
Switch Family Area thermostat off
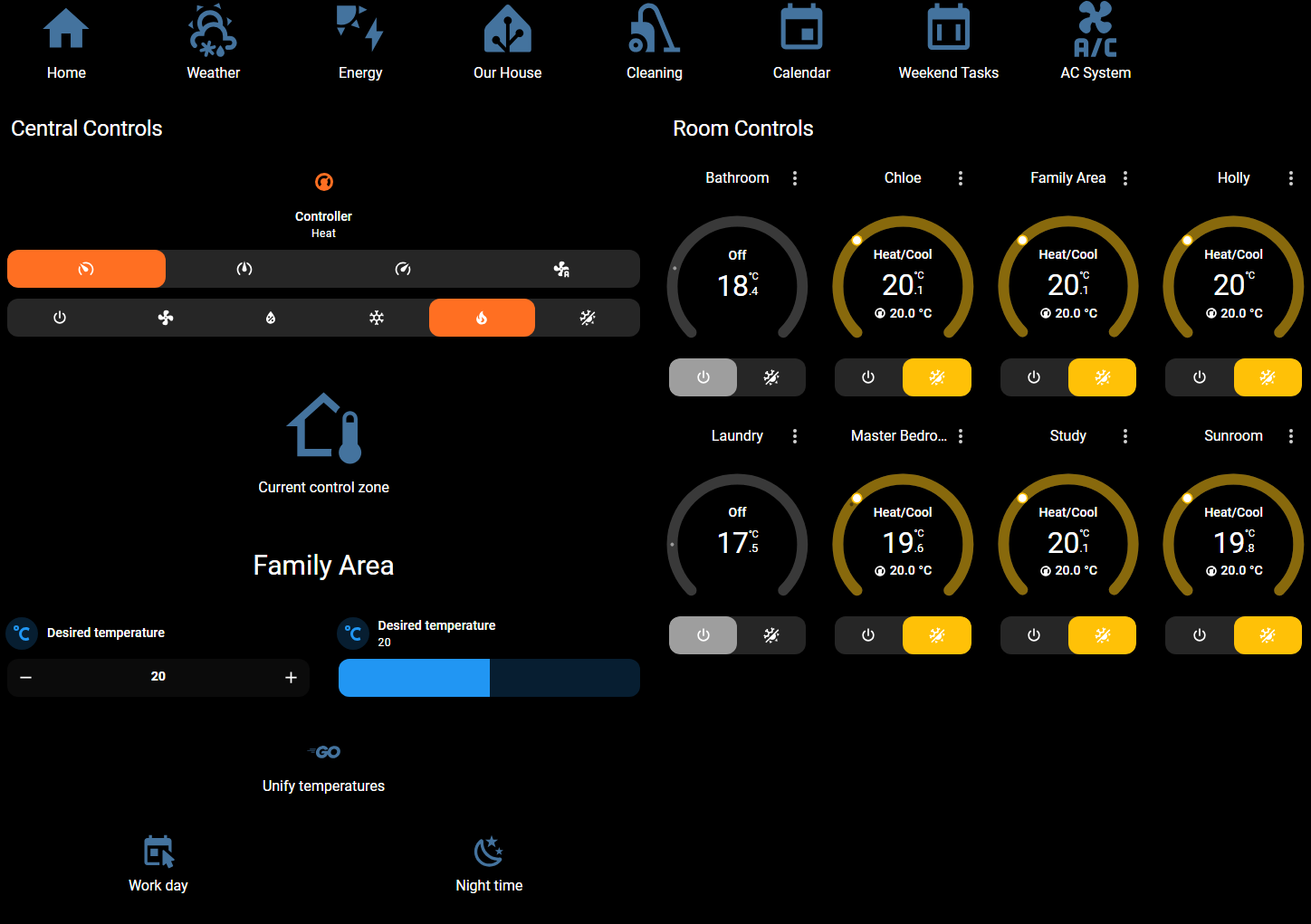(1034, 377)
